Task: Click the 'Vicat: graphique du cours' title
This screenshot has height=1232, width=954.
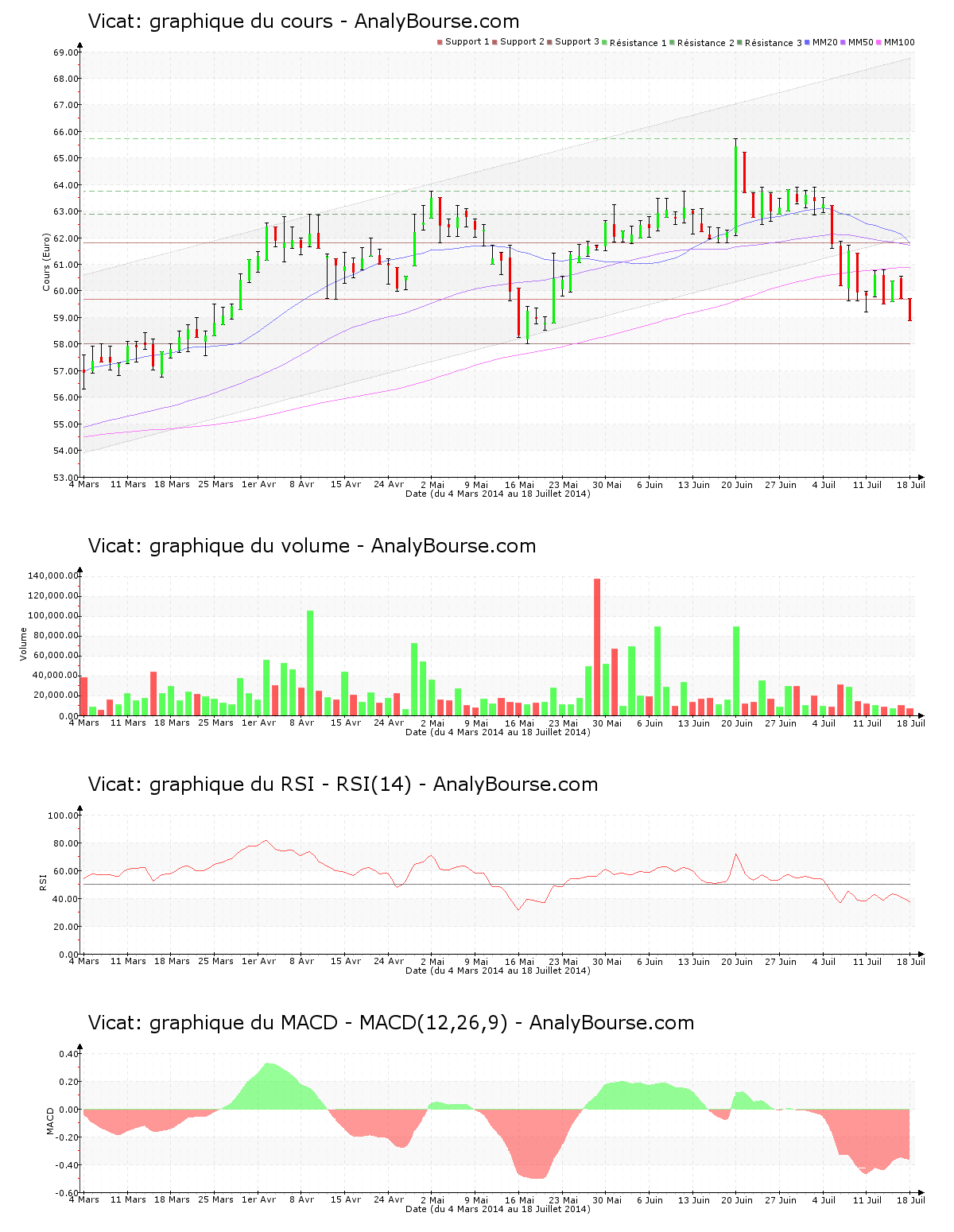Action: (304, 21)
